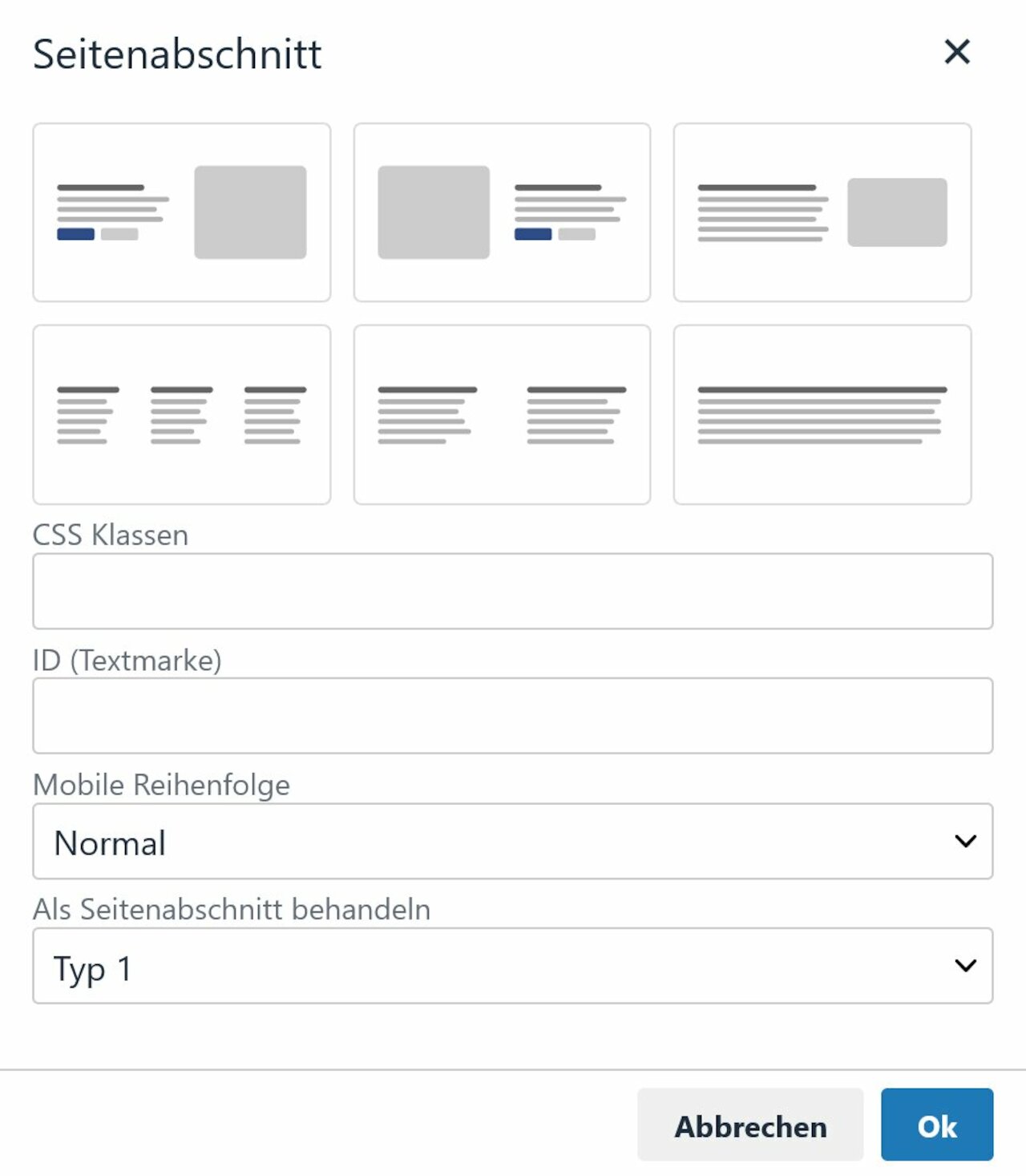Click the gray image placeholder in second layout
Image resolution: width=1026 pixels, height=1176 pixels.
pos(434,212)
